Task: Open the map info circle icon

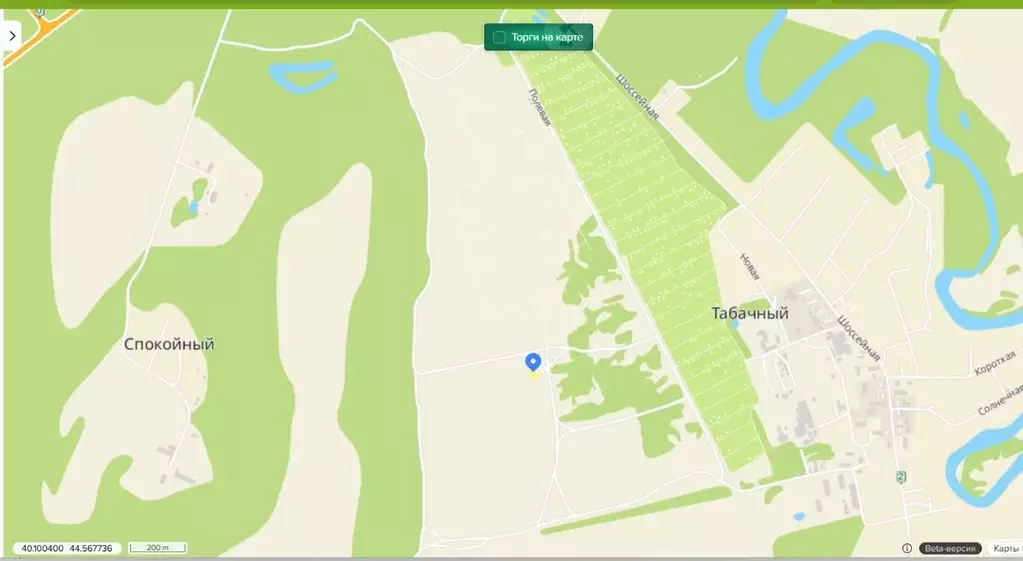Action: (x=907, y=549)
